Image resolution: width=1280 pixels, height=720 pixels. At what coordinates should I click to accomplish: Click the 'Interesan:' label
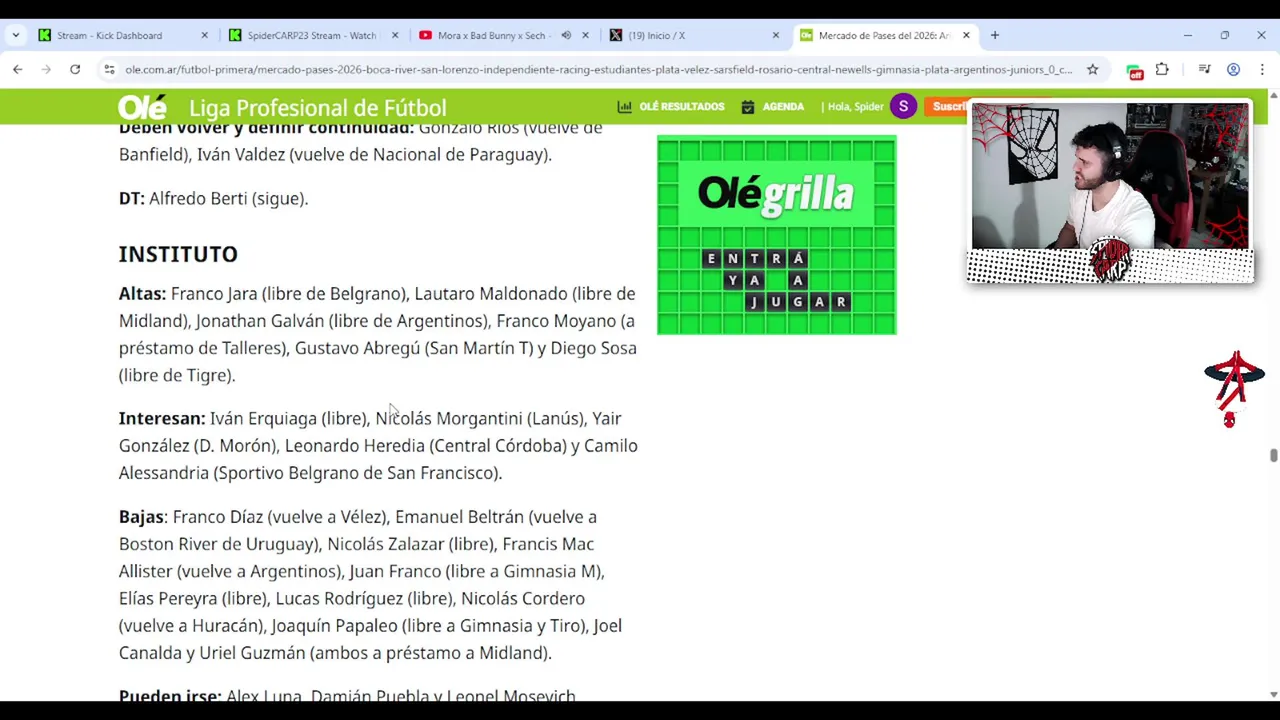tap(162, 418)
